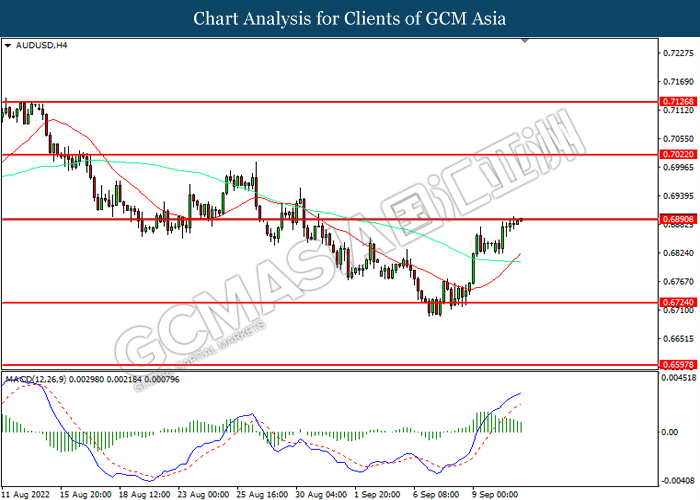
Task: Click the 0.72275 price axis value
Action: [679, 53]
